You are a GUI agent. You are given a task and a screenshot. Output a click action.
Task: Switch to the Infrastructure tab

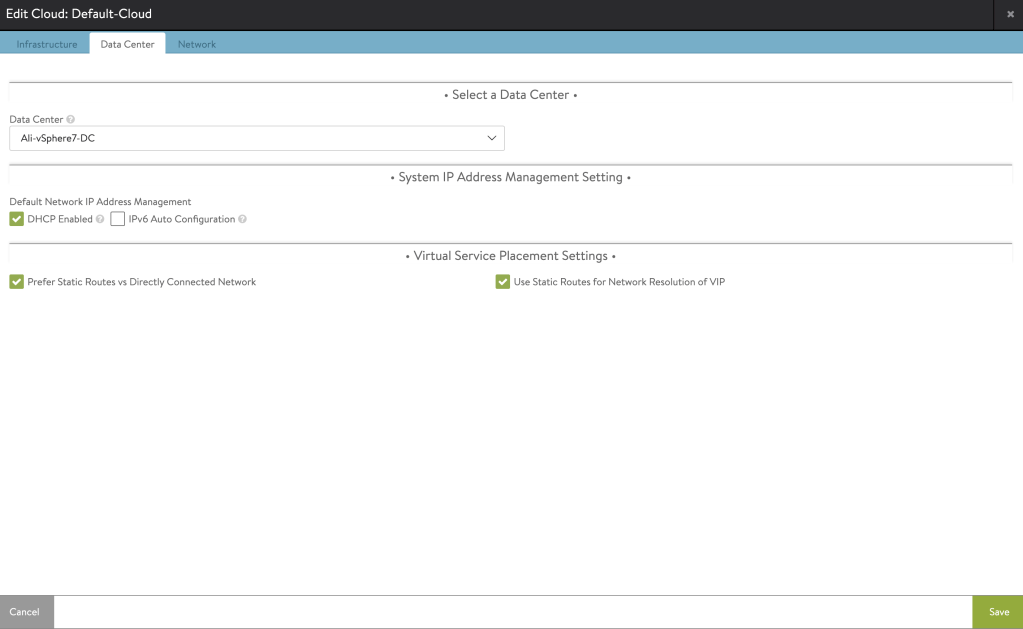click(x=47, y=44)
